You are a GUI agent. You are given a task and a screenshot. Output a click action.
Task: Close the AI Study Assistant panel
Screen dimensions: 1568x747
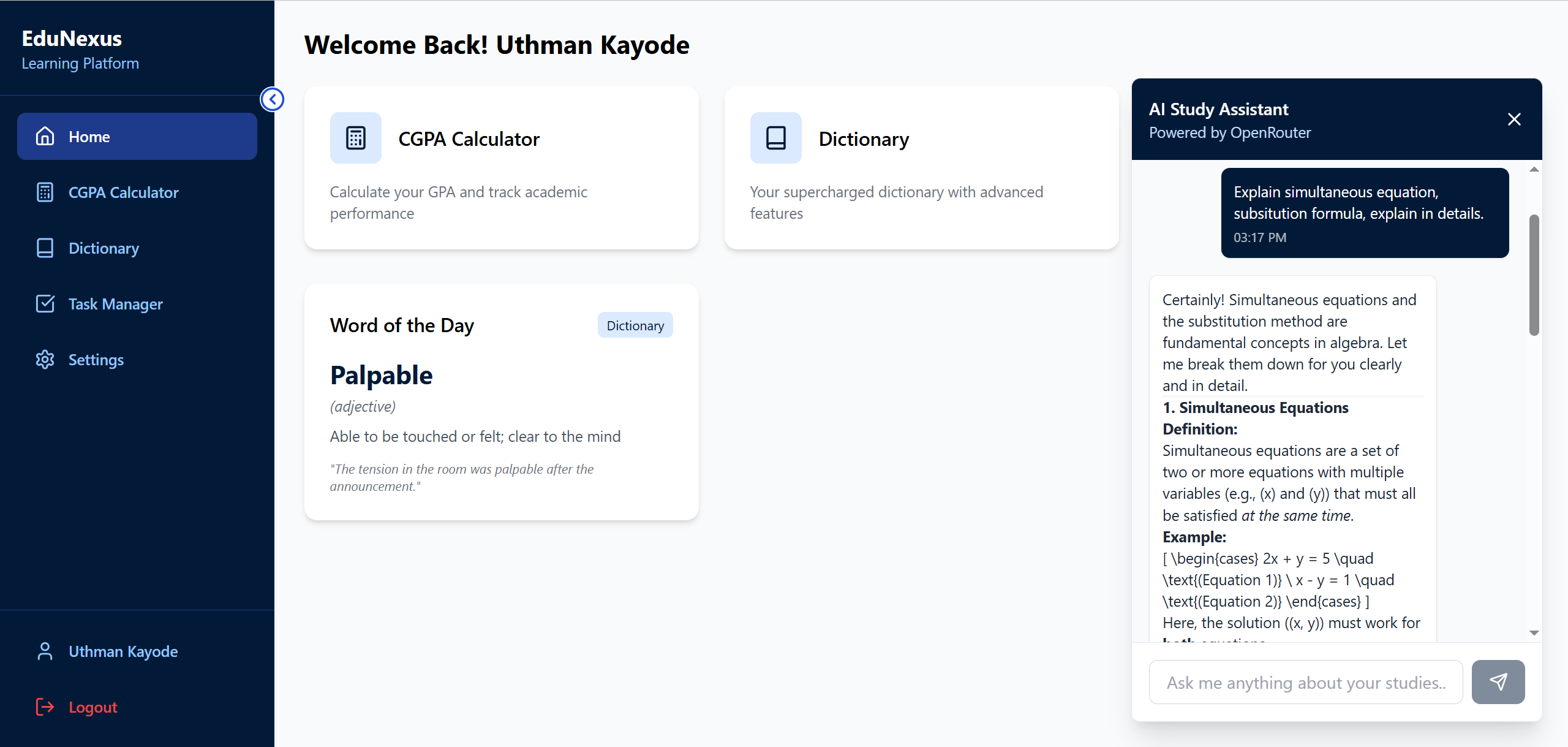click(x=1514, y=119)
